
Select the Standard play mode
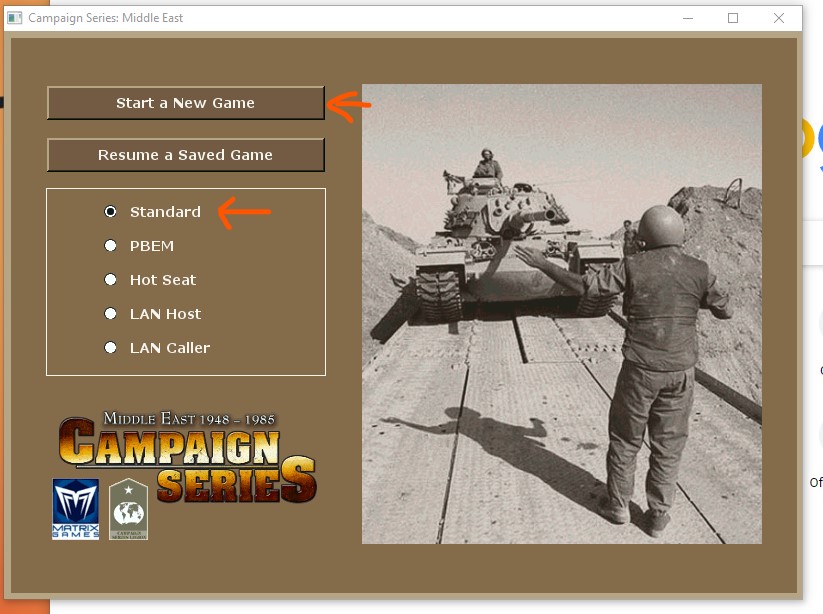110,211
